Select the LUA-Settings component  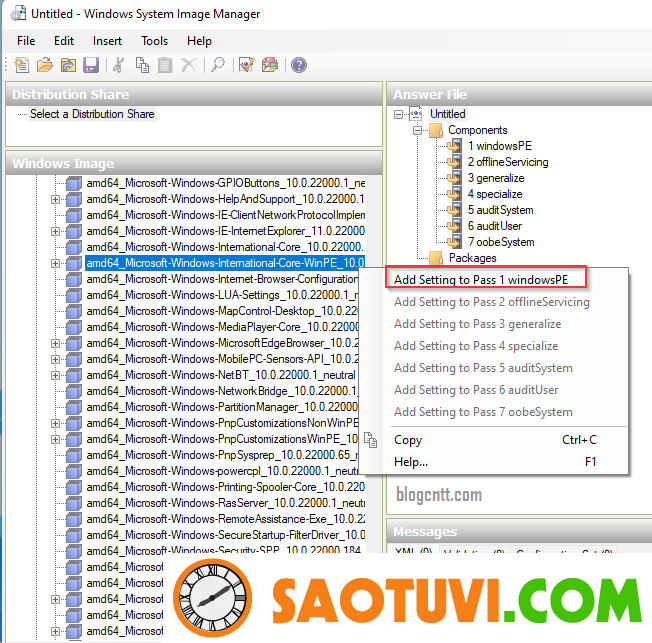[x=222, y=295]
